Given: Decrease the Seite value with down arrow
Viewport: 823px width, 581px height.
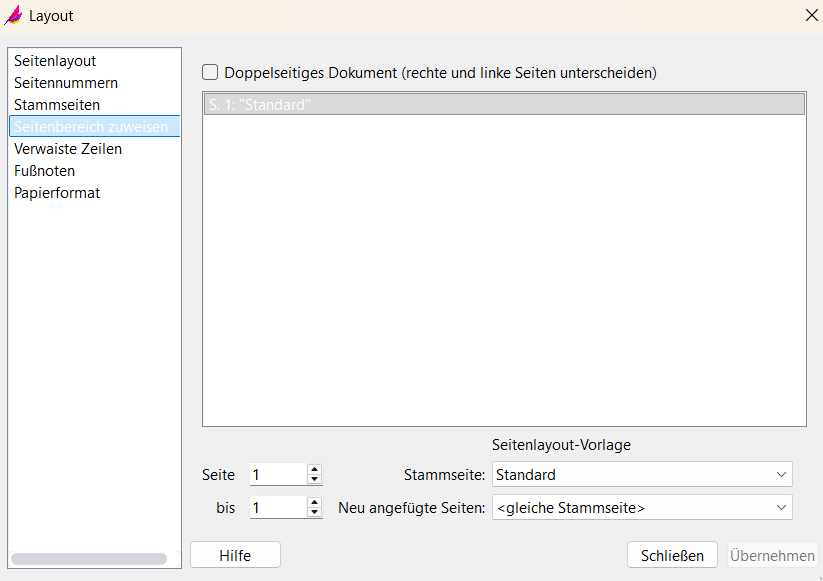Looking at the screenshot, I should coord(315,480).
